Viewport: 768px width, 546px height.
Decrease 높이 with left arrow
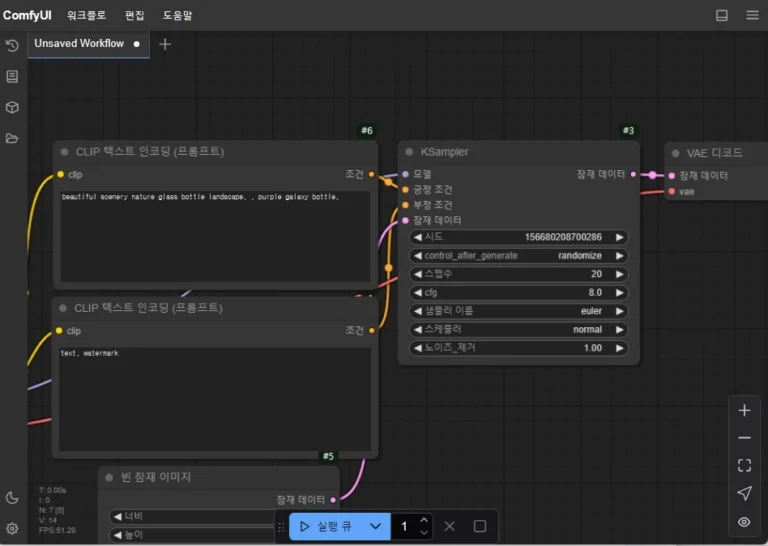(x=118, y=535)
